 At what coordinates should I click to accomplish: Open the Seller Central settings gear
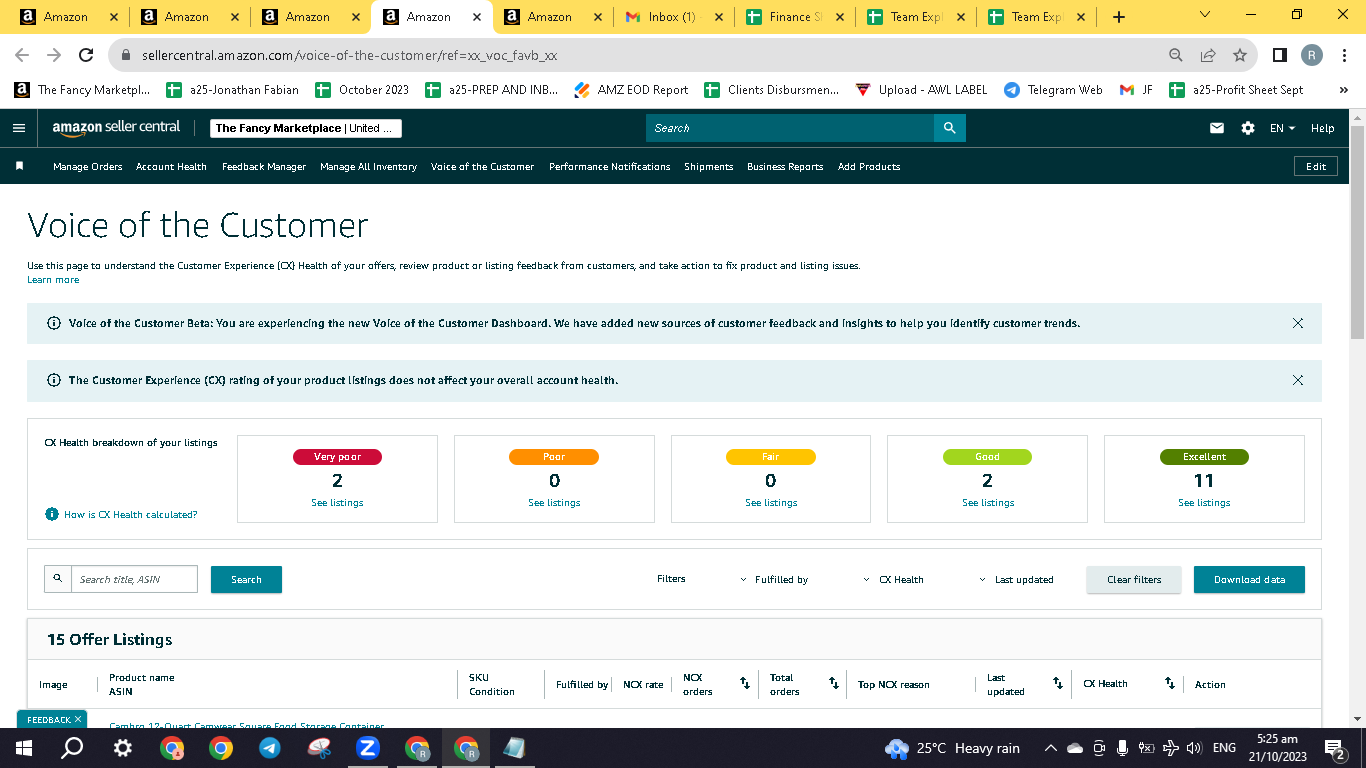tap(1248, 128)
